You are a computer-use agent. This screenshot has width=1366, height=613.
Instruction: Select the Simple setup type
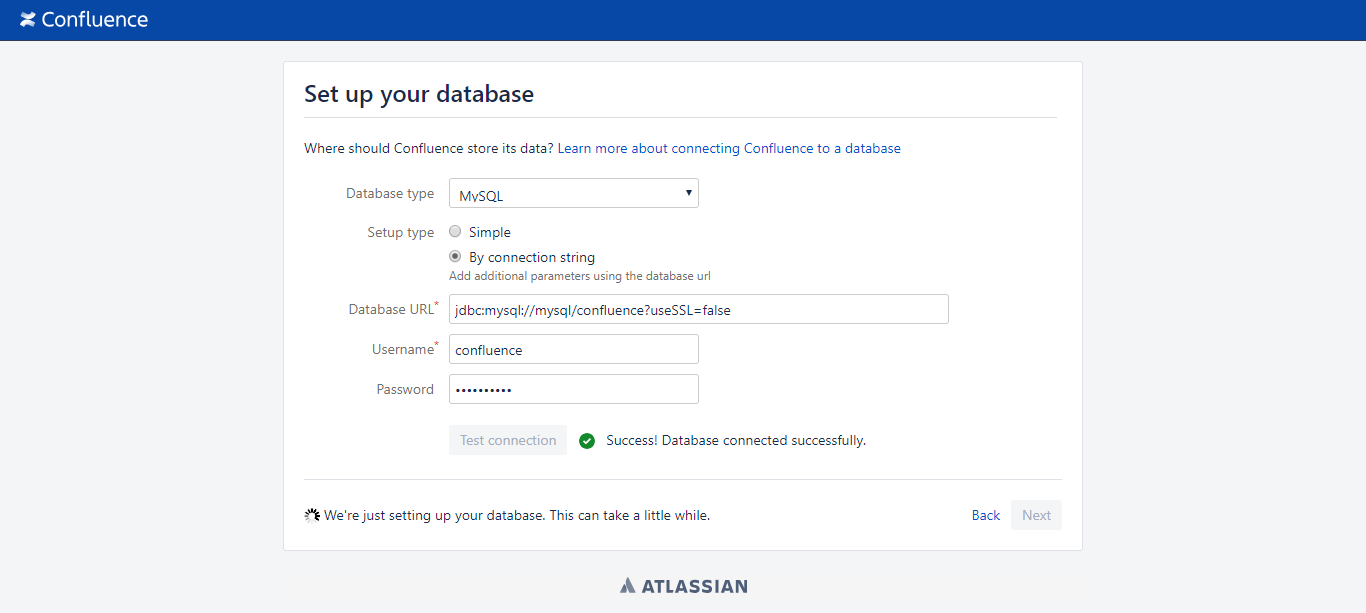455,232
